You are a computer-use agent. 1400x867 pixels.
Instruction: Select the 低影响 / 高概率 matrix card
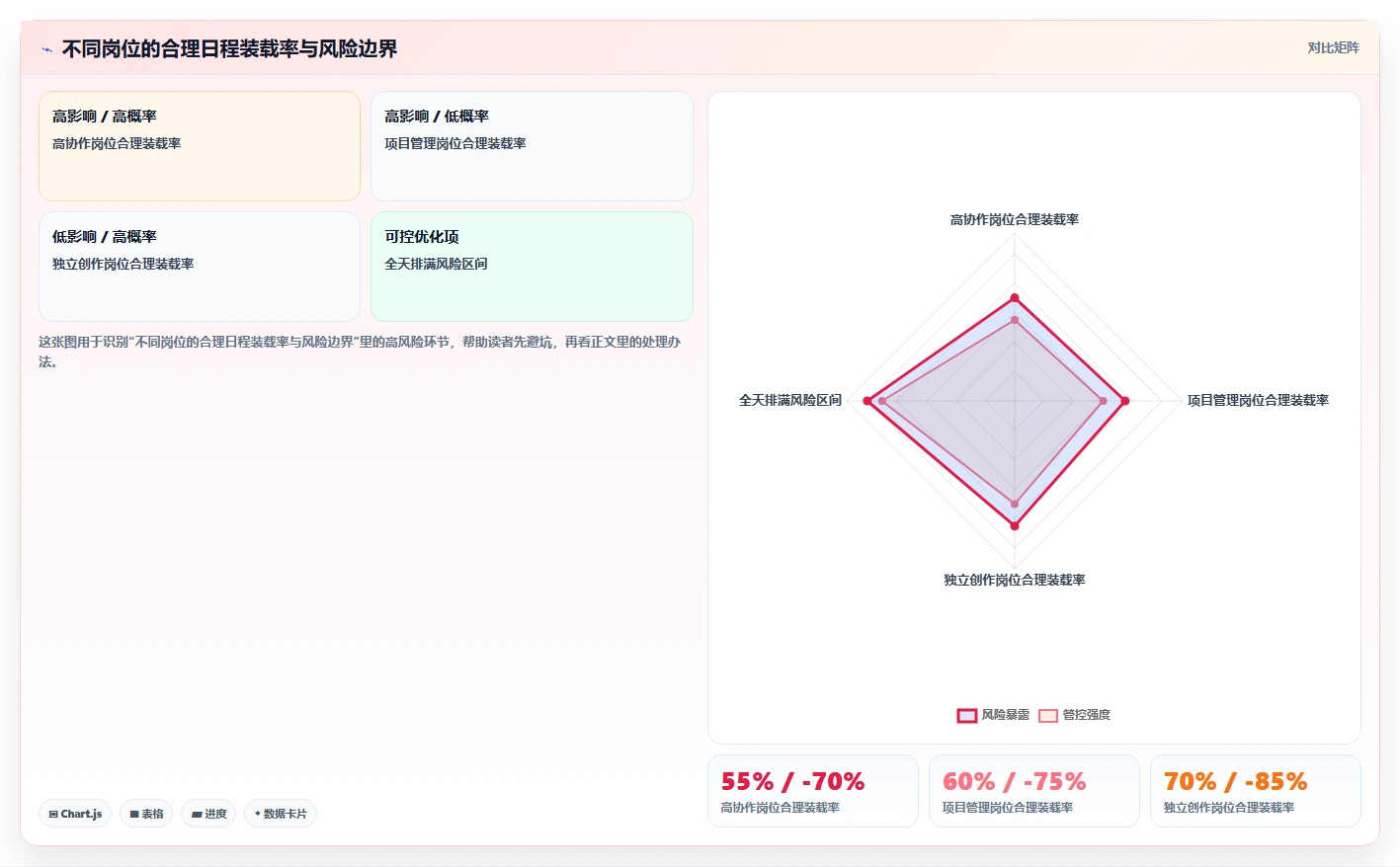(x=200, y=267)
